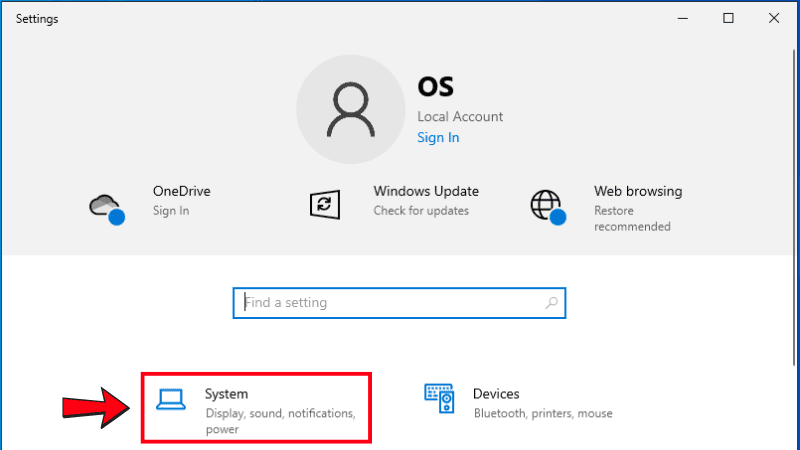
Task: Click Sign In below OneDrive
Action: pos(171,211)
